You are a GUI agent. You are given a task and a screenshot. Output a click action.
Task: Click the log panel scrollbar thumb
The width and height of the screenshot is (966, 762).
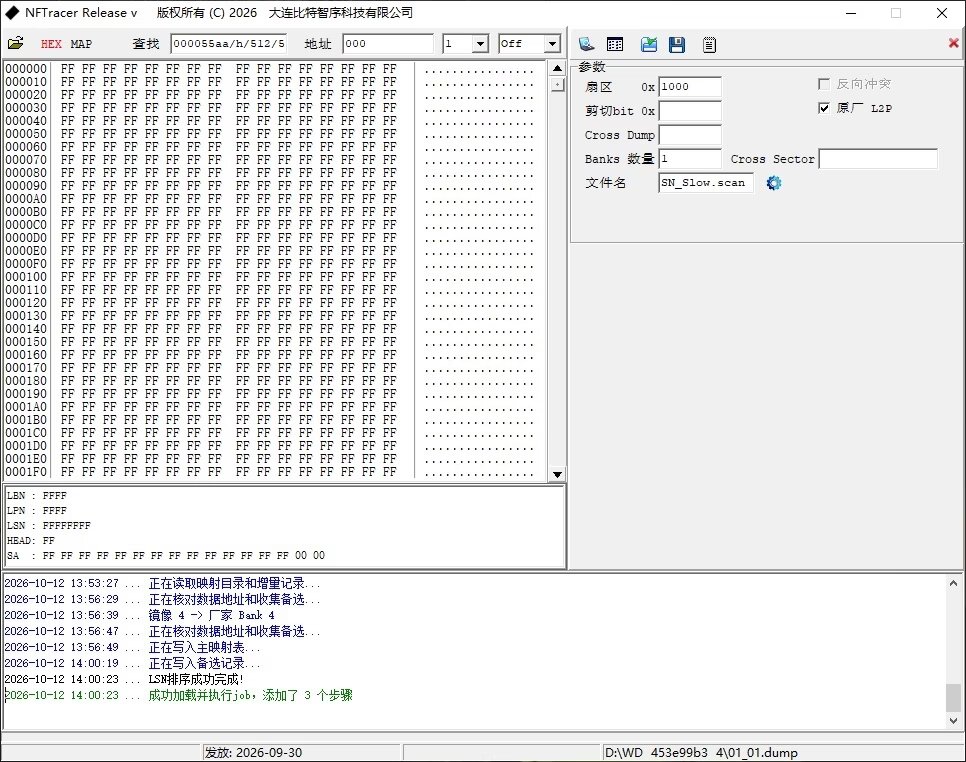point(953,697)
